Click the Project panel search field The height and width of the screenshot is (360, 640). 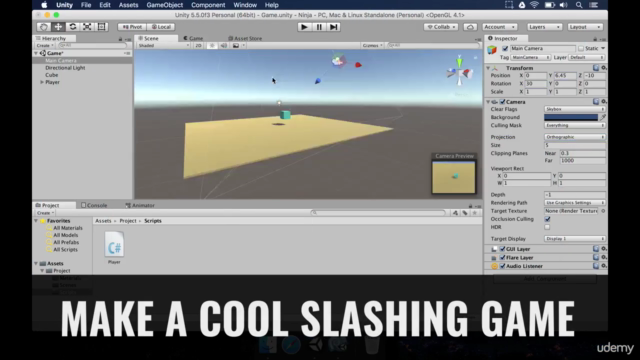pos(378,213)
